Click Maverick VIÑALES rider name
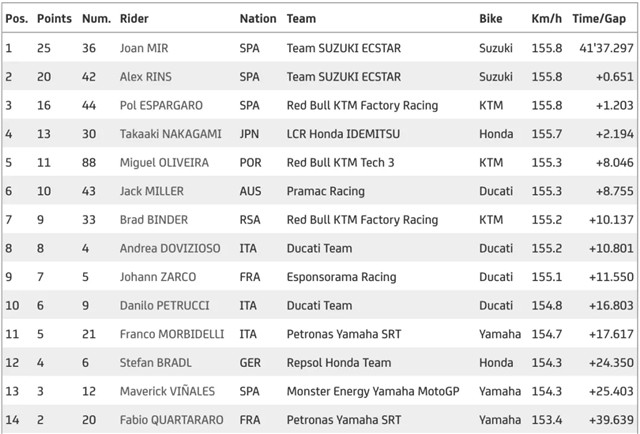 pos(167,391)
